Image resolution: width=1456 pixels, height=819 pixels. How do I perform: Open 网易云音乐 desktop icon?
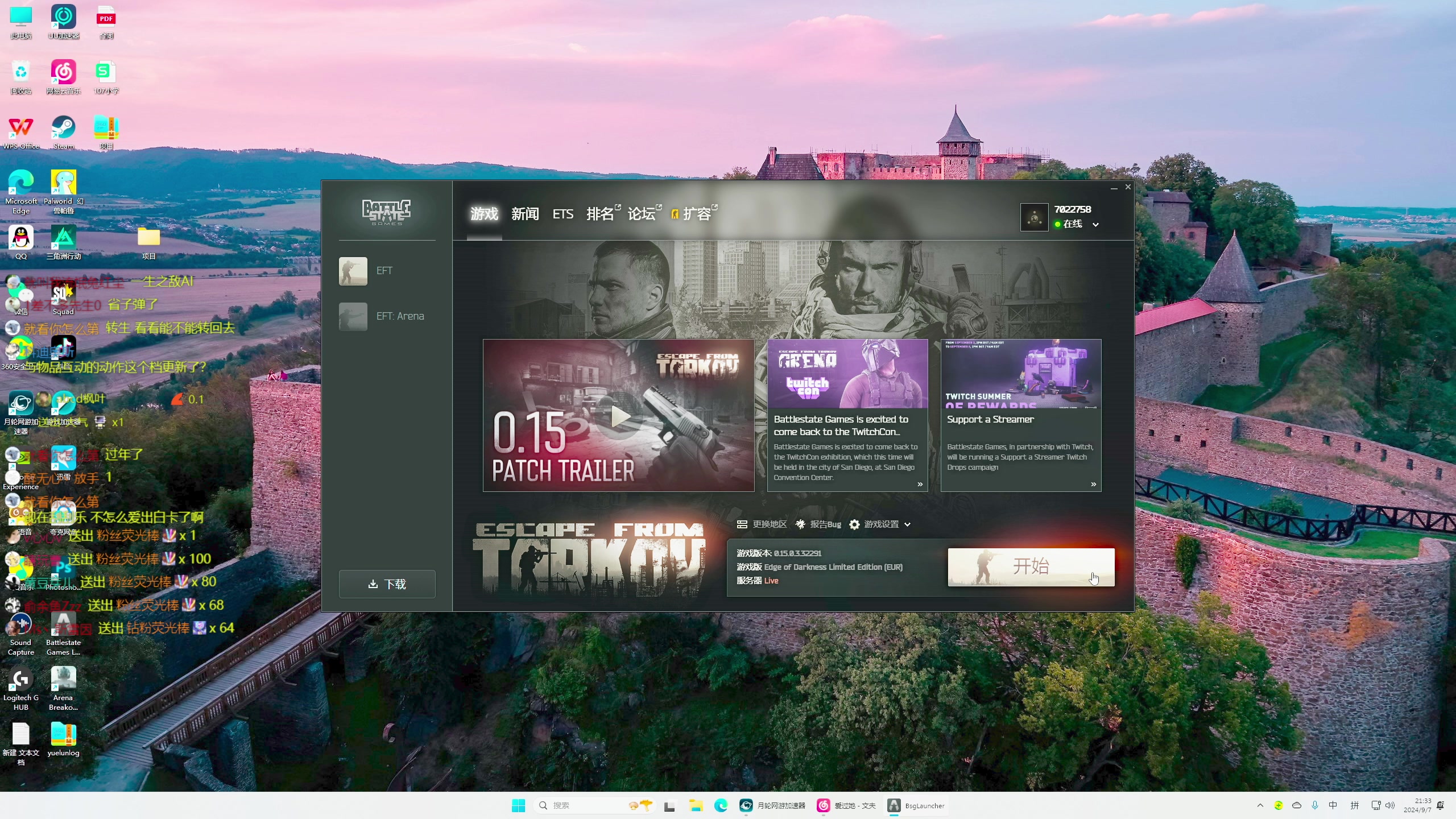point(64,77)
